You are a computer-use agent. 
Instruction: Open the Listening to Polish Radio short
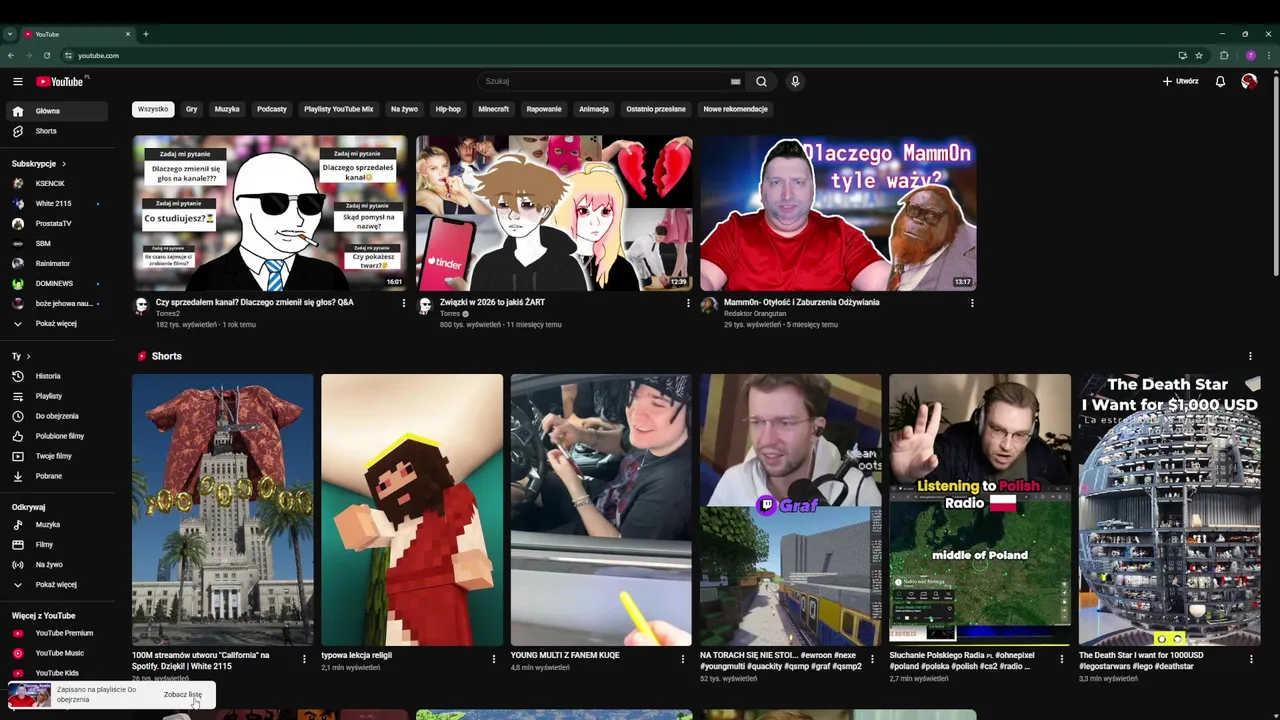click(980, 510)
